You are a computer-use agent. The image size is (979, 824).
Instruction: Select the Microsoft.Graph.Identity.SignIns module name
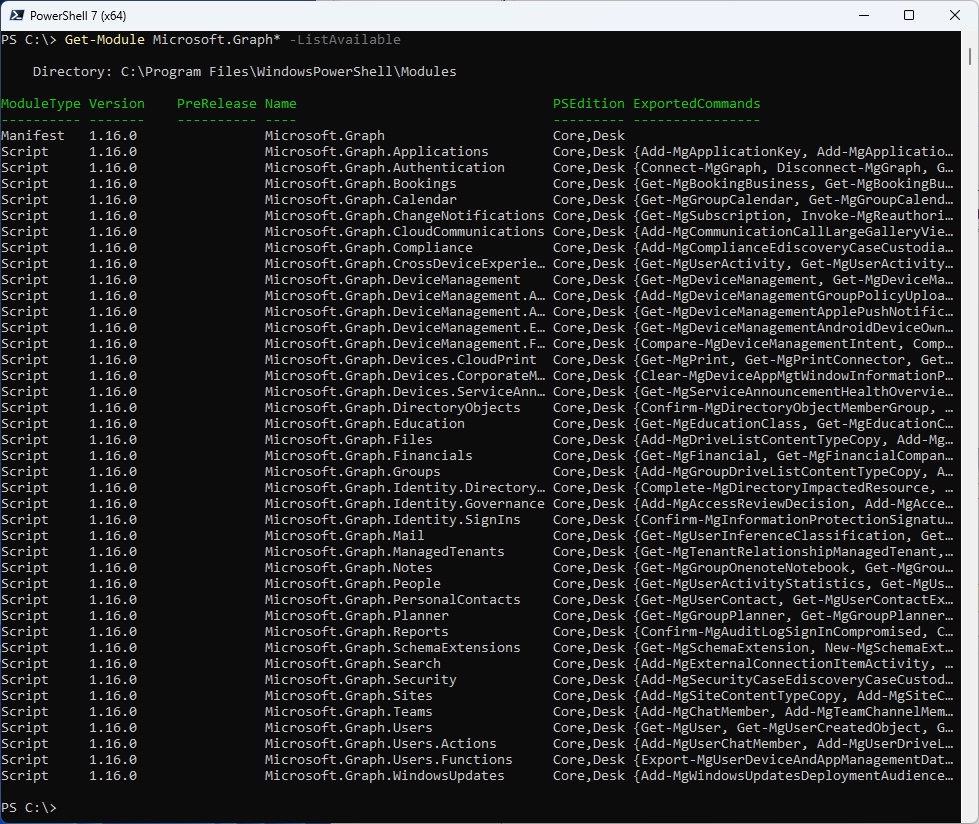(x=392, y=520)
